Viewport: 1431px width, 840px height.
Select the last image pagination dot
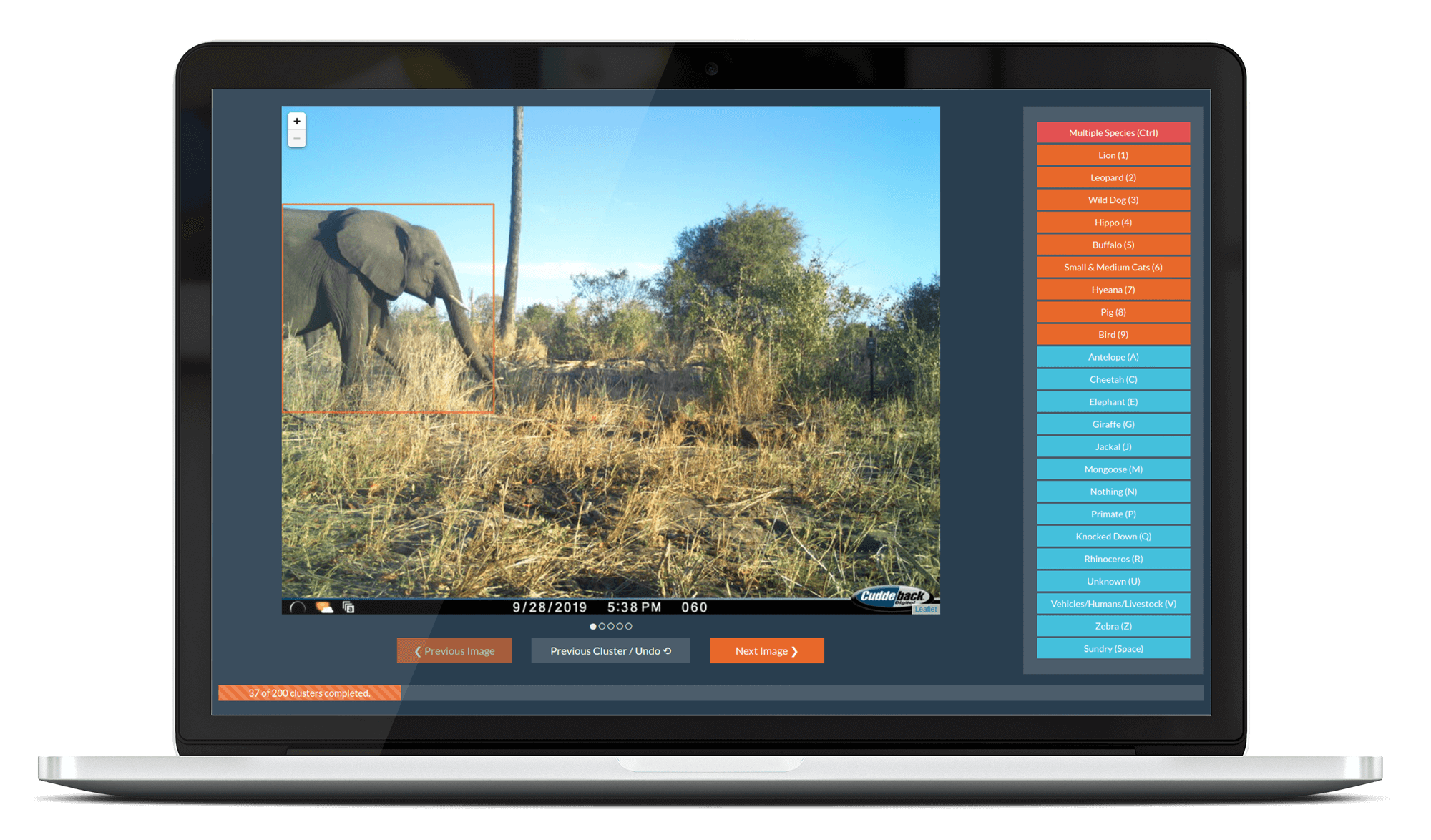[x=629, y=627]
